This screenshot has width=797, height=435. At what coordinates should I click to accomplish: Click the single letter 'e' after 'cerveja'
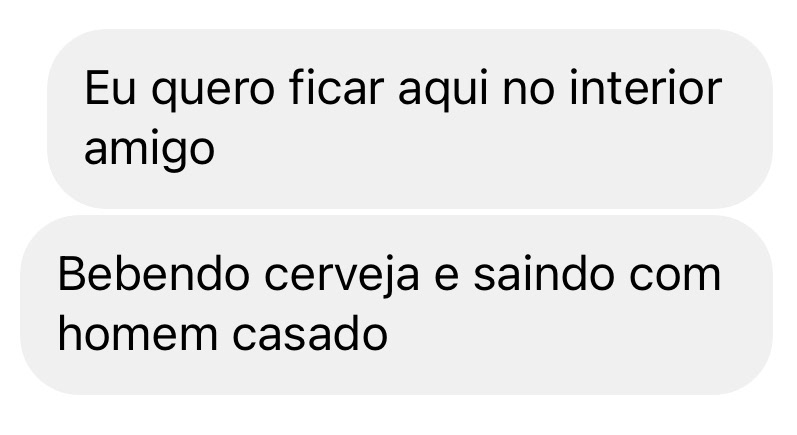(x=447, y=279)
